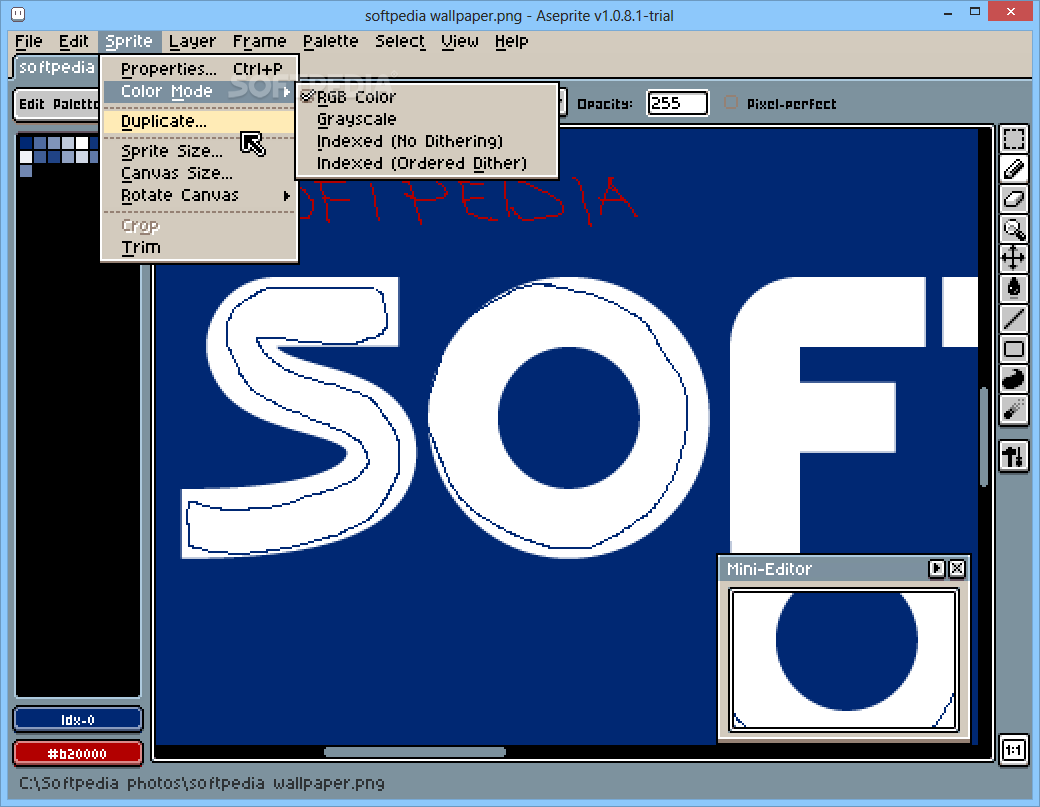This screenshot has width=1040, height=807.
Task: Click the Edit Palette button
Action: coord(58,104)
